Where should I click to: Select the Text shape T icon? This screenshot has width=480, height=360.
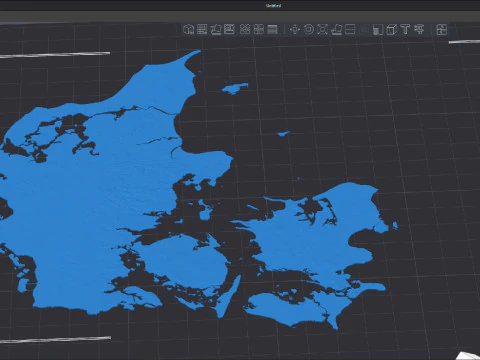point(405,29)
